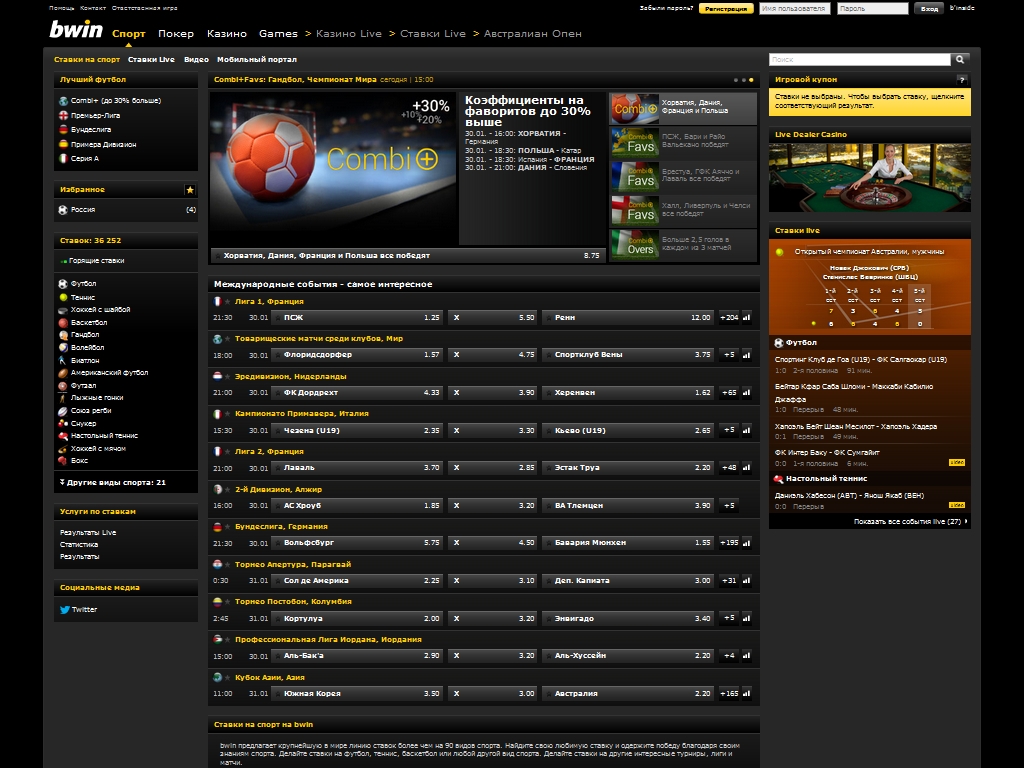Click the Баскетбол ball icon
This screenshot has width=1024, height=768.
point(64,322)
